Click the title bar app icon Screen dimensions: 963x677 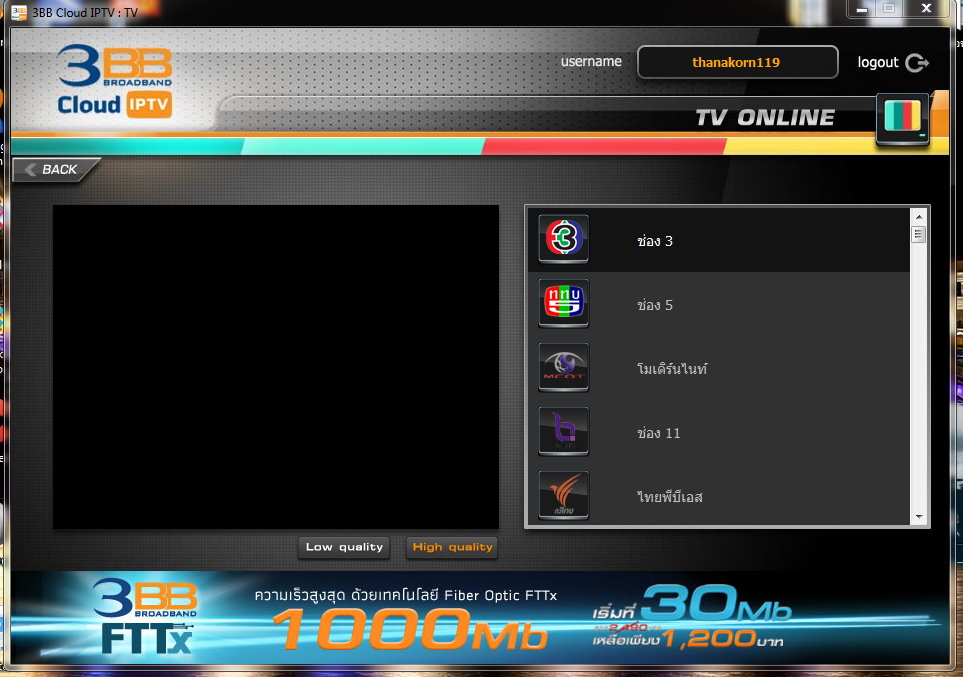(x=19, y=12)
